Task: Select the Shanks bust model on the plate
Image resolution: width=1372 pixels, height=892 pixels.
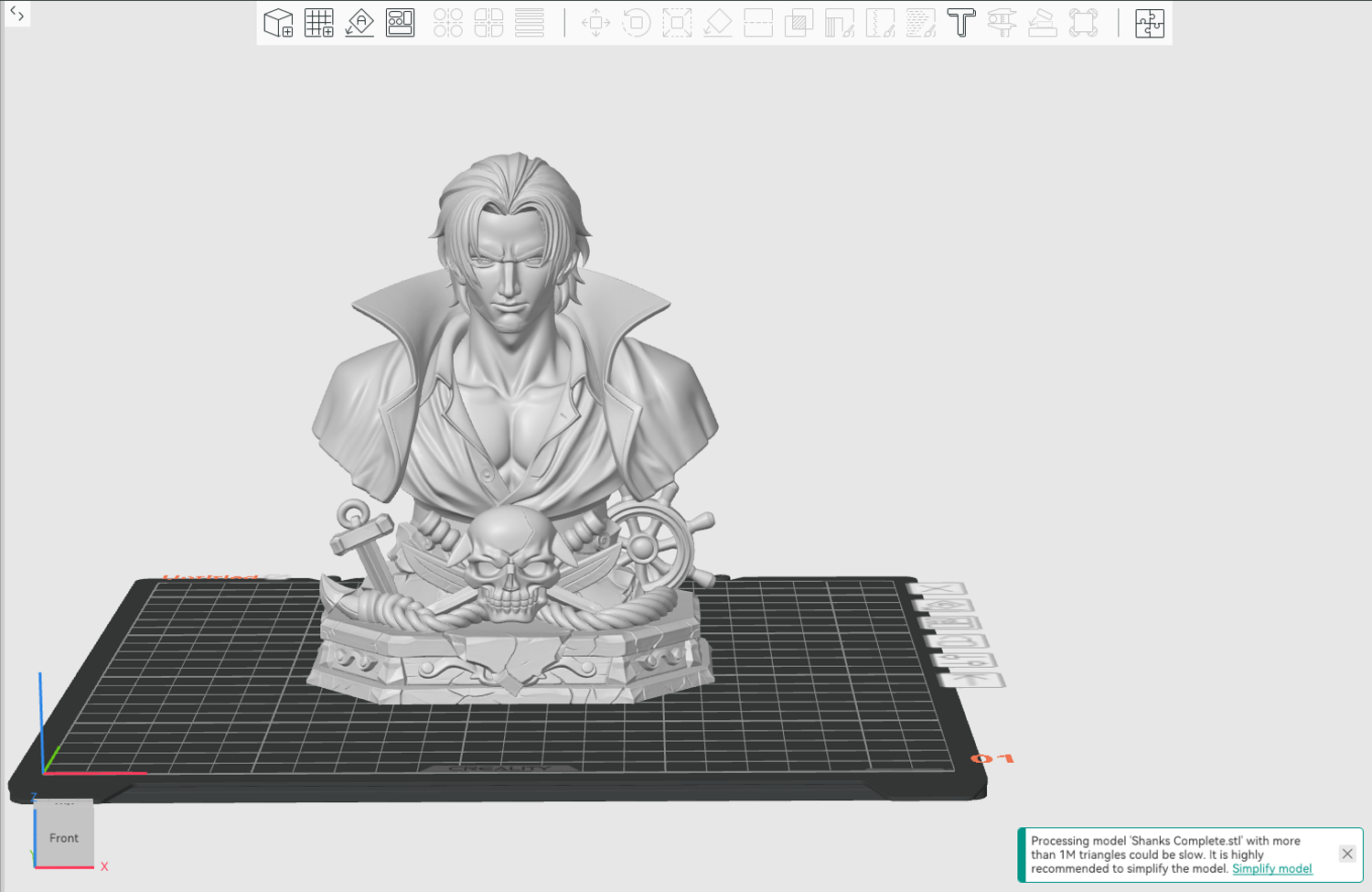Action: pyautogui.click(x=514, y=430)
